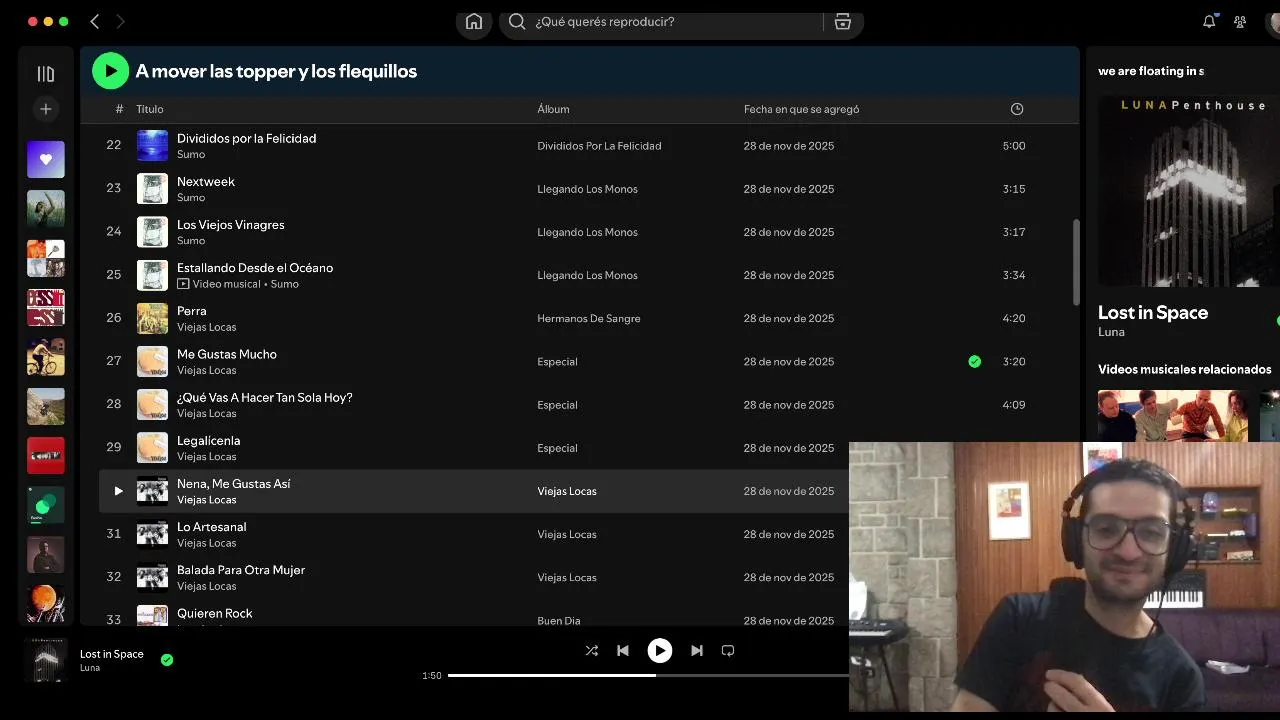Open Liked Songs heart playlist
Viewport: 1280px width, 720px height.
[x=46, y=160]
